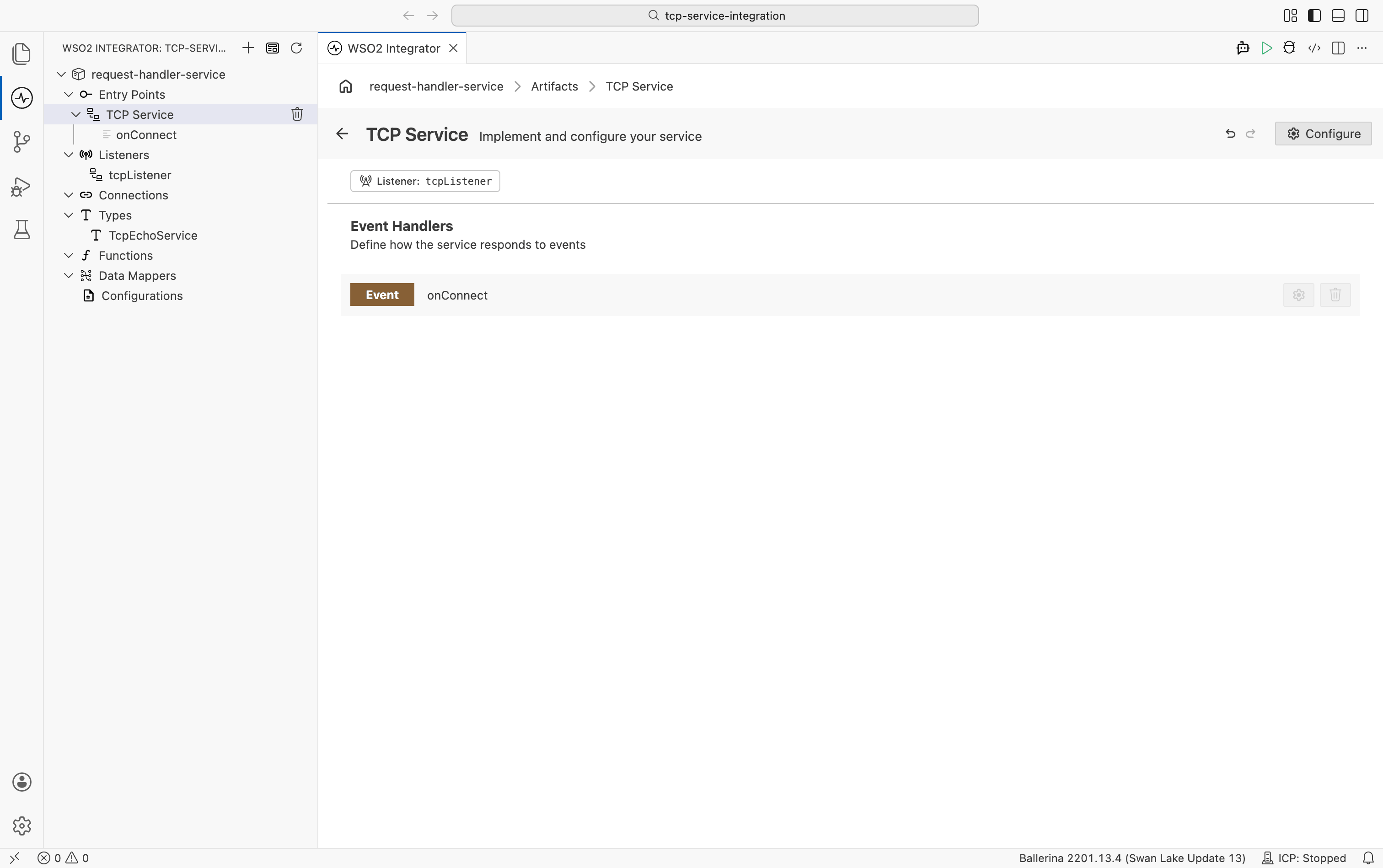Click the redo icon near Configure
Viewport: 1383px width, 868px height.
coord(1250,134)
